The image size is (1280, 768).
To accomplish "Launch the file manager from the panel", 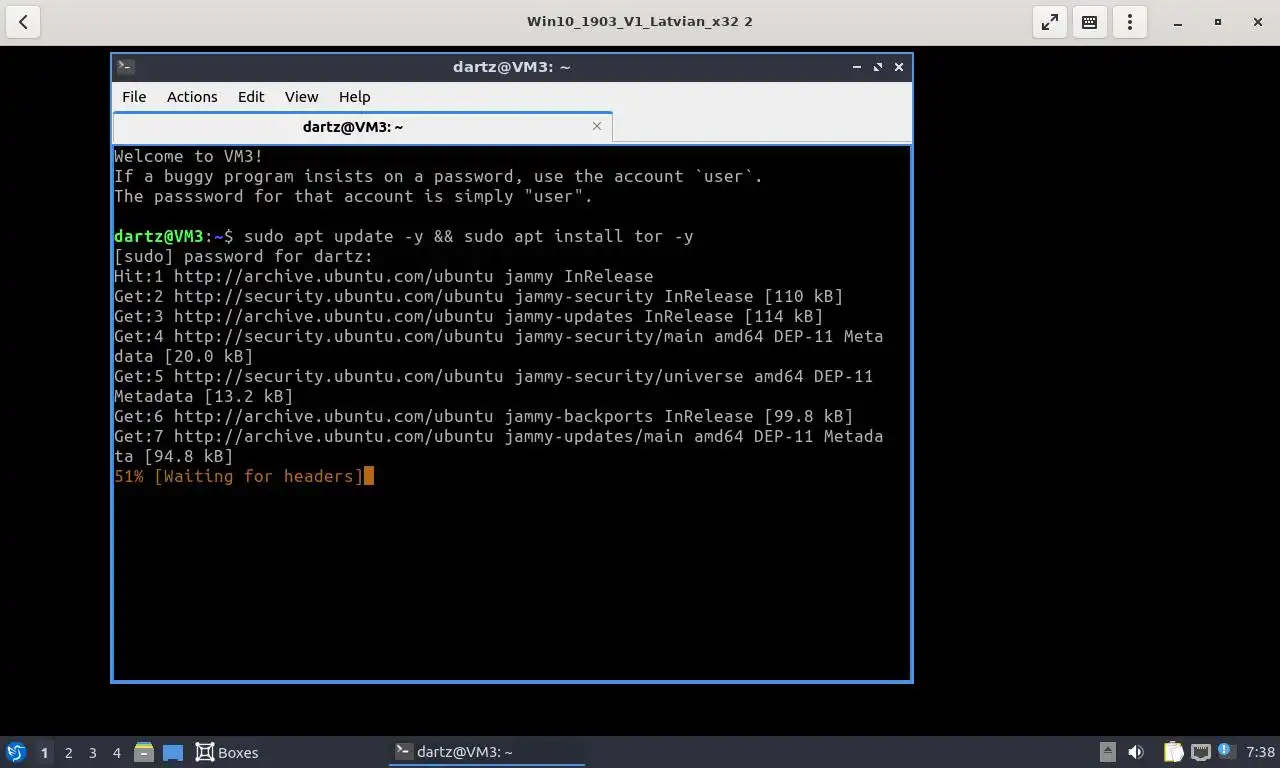I will [x=144, y=752].
